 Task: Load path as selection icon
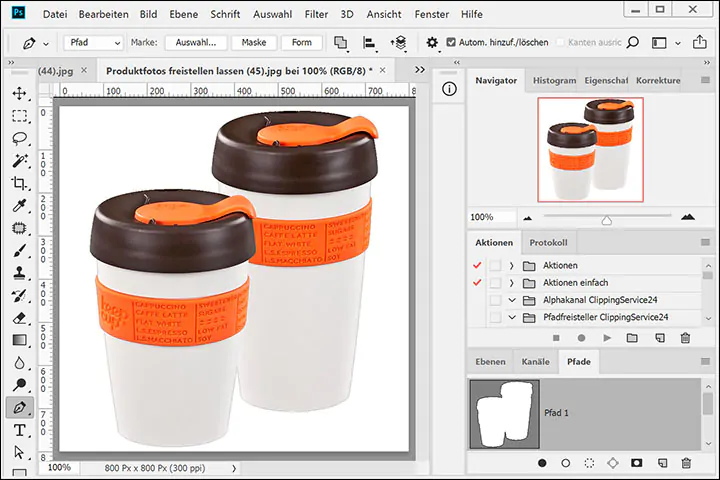(x=590, y=463)
